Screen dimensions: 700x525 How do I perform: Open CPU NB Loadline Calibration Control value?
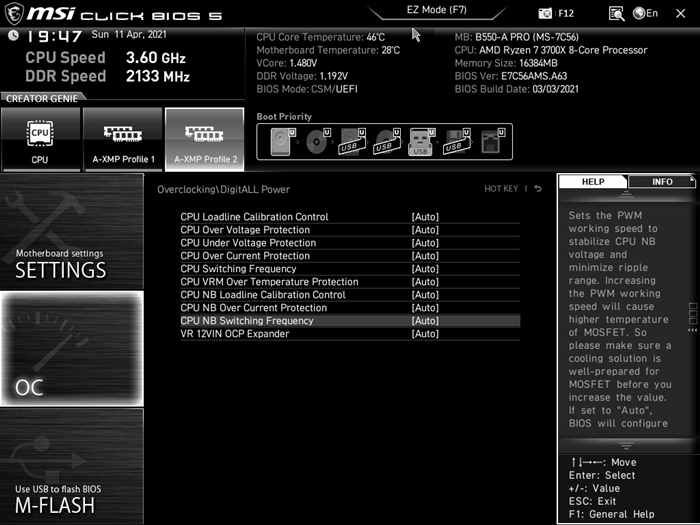click(x=425, y=295)
